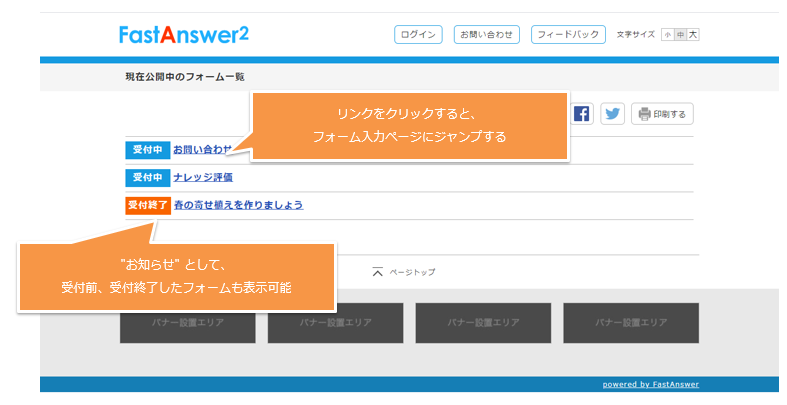The width and height of the screenshot is (787, 405).
Task: Follow the powered by FastAnswer link
Action: pos(650,384)
